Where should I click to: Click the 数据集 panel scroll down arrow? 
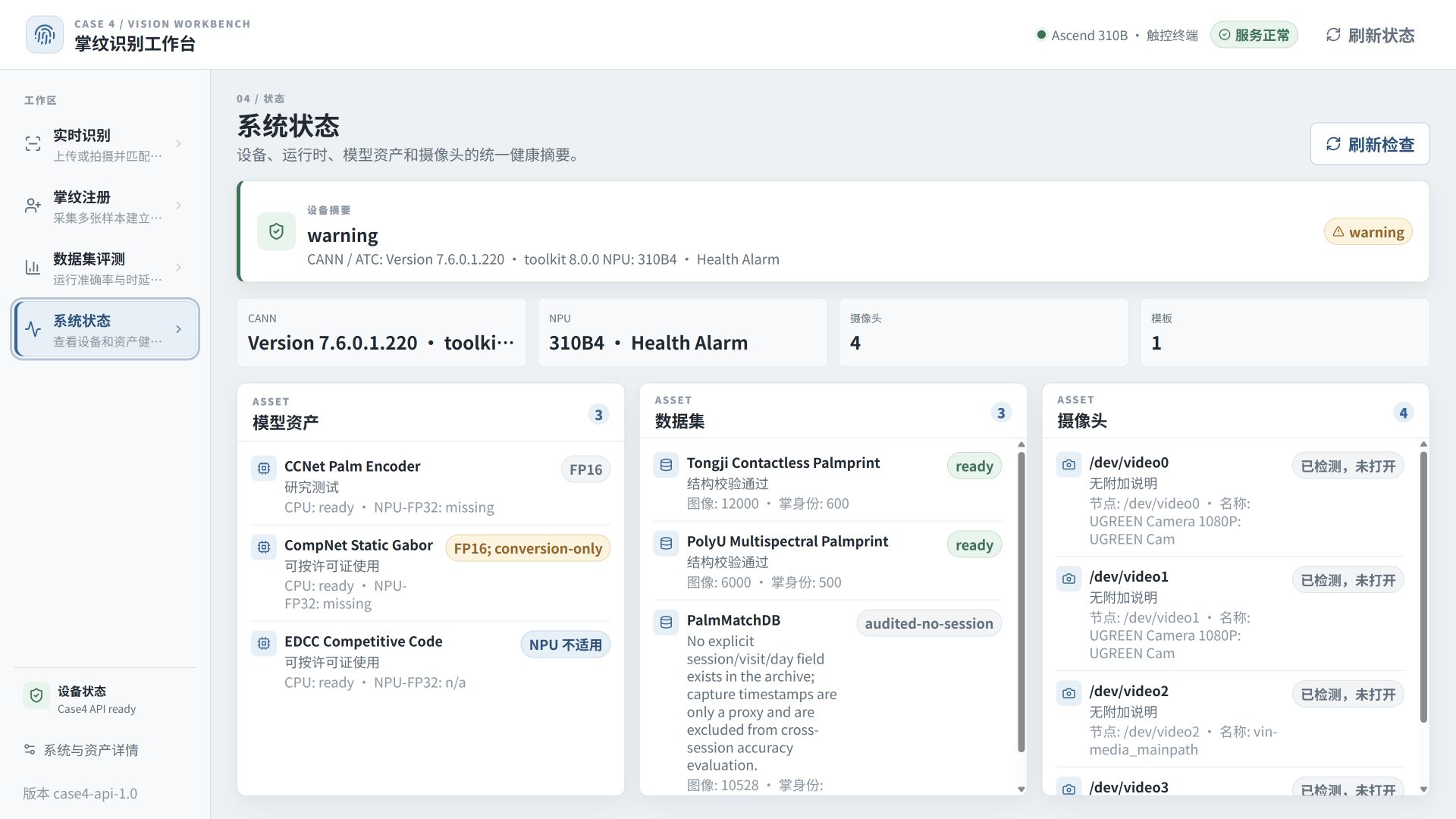[x=1021, y=789]
